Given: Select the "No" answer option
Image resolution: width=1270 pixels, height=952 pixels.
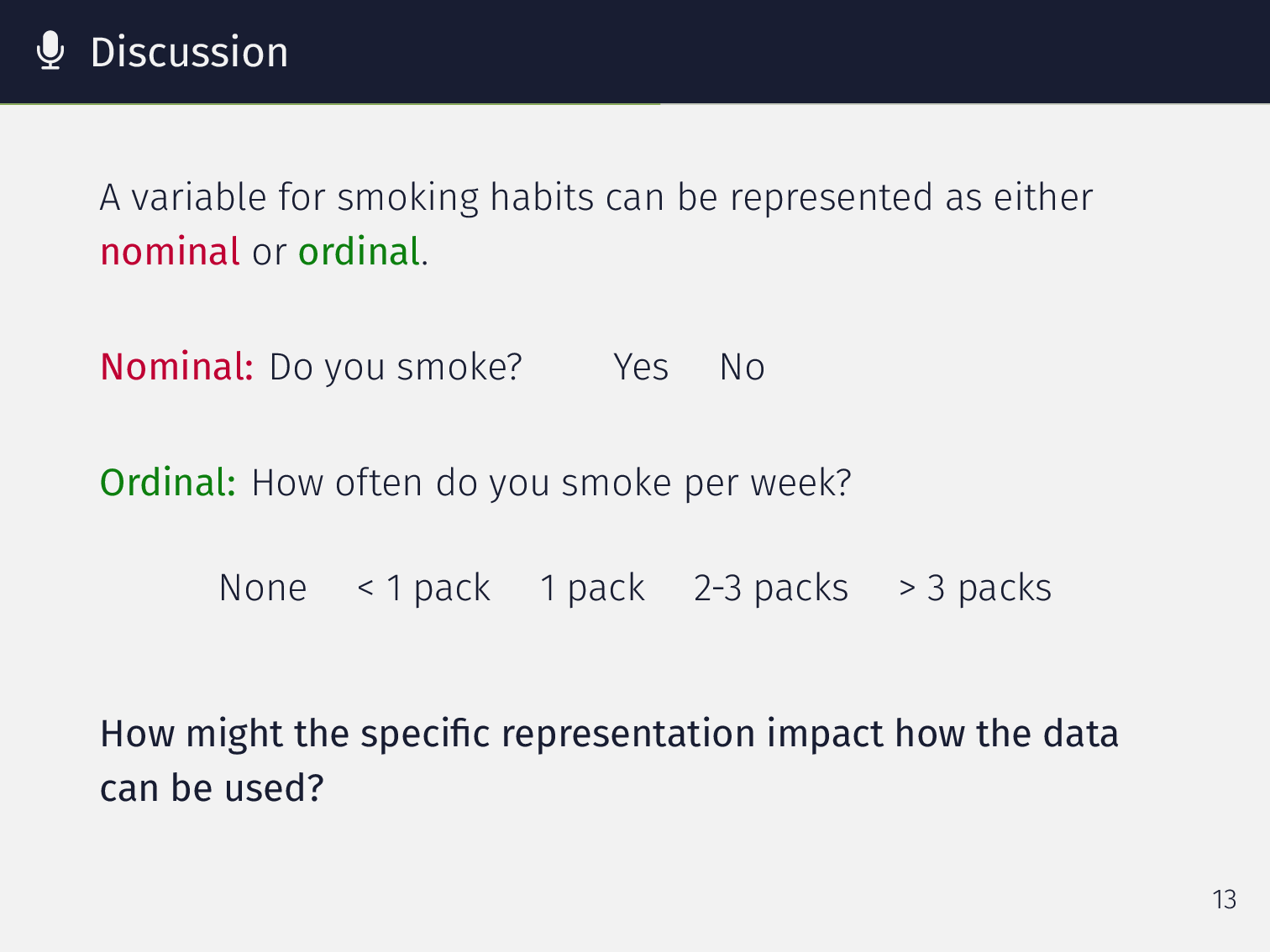Looking at the screenshot, I should pyautogui.click(x=743, y=367).
